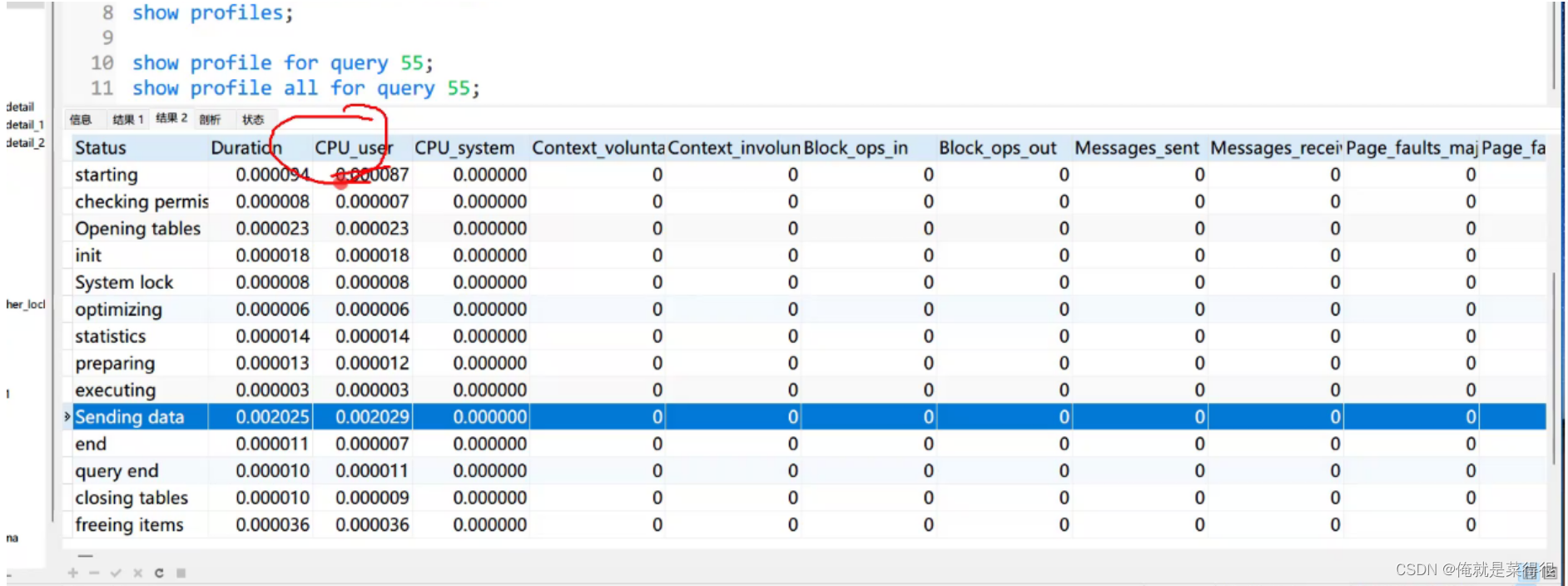Click the CPU_user column header
The image size is (1568, 586).
coord(362,148)
